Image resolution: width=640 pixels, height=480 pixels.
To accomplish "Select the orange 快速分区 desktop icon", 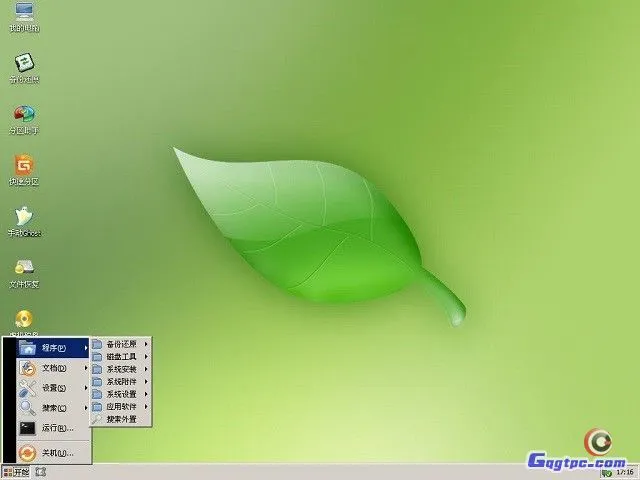I will click(24, 171).
